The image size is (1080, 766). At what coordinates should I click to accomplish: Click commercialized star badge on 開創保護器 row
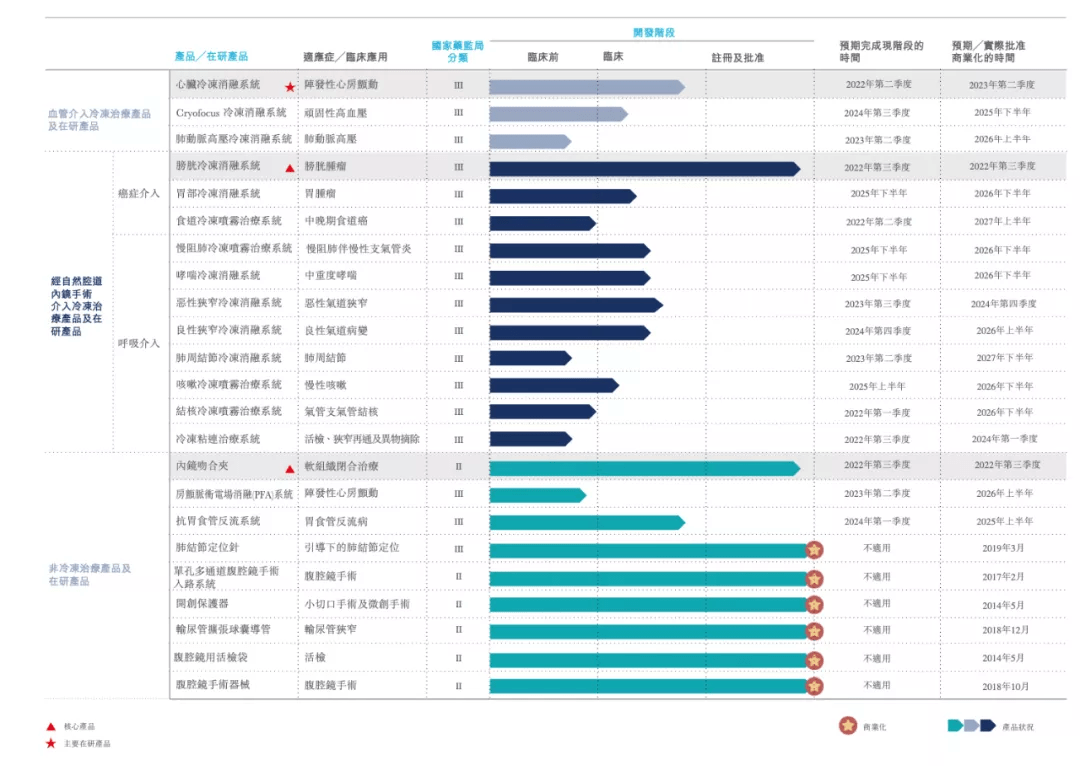point(814,605)
